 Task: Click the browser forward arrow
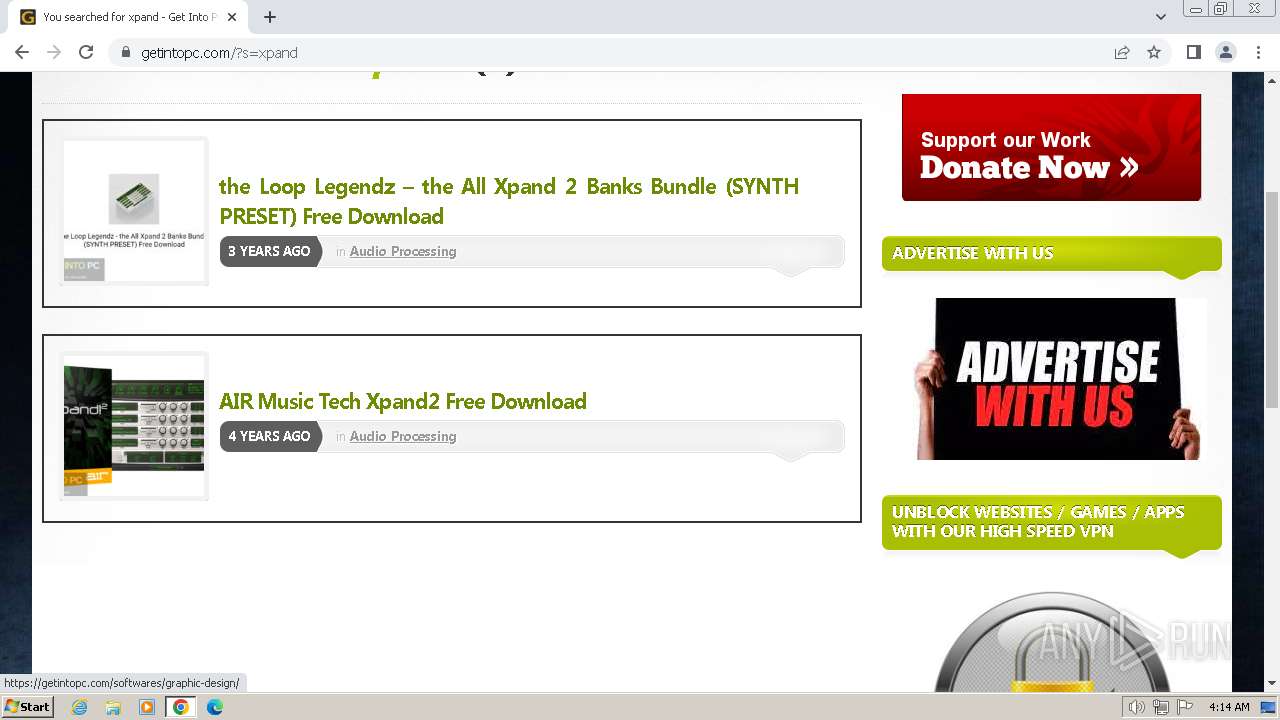tap(54, 53)
